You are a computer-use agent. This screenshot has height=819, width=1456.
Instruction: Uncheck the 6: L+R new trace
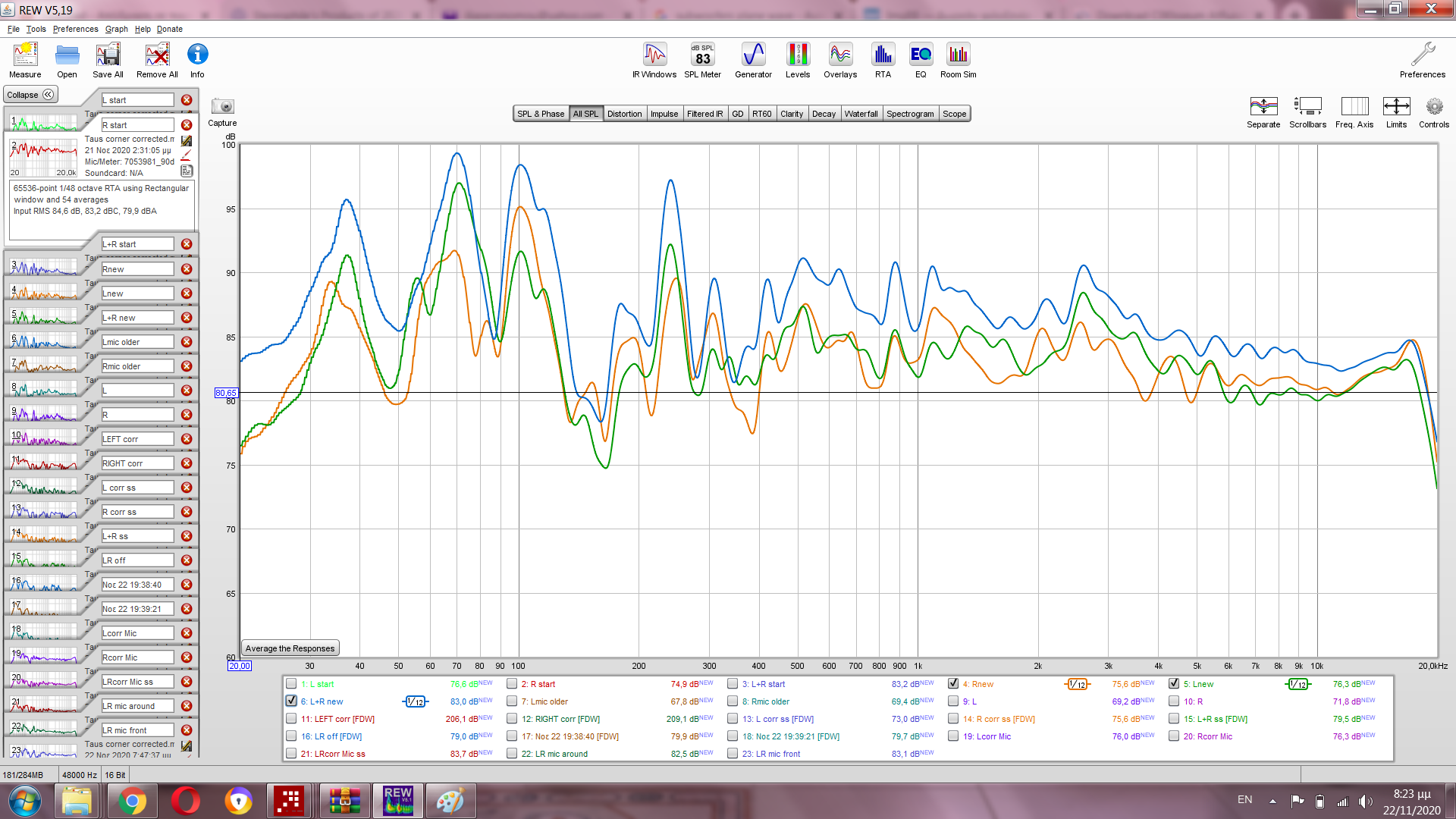coord(291,701)
